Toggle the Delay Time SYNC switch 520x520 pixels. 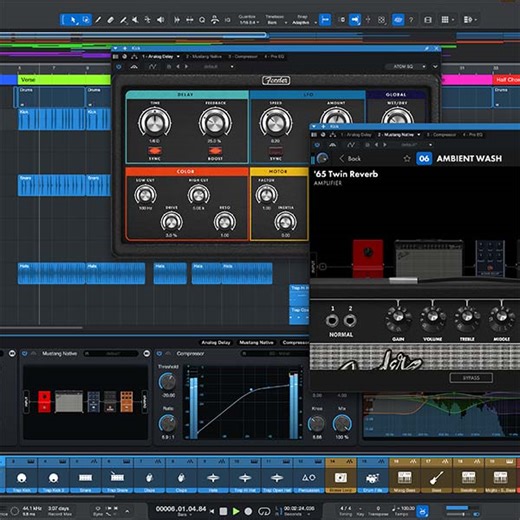coord(155,151)
